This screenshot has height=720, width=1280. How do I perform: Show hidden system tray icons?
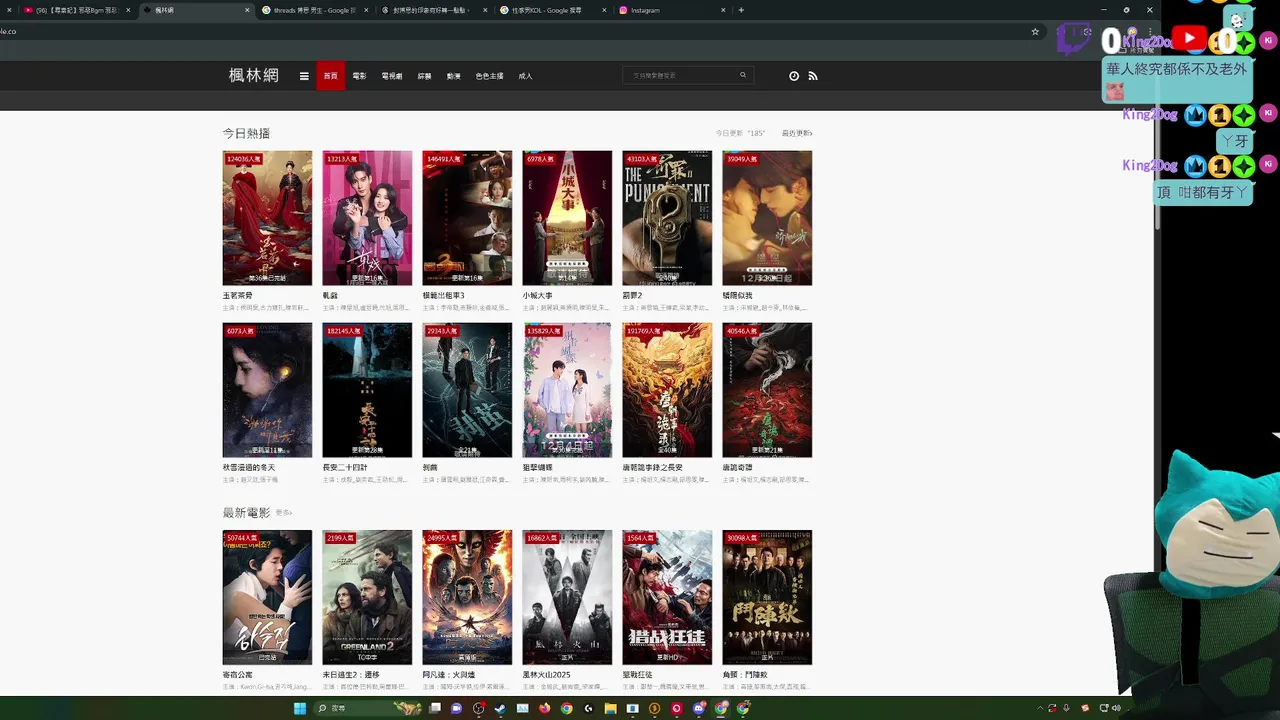point(1040,708)
